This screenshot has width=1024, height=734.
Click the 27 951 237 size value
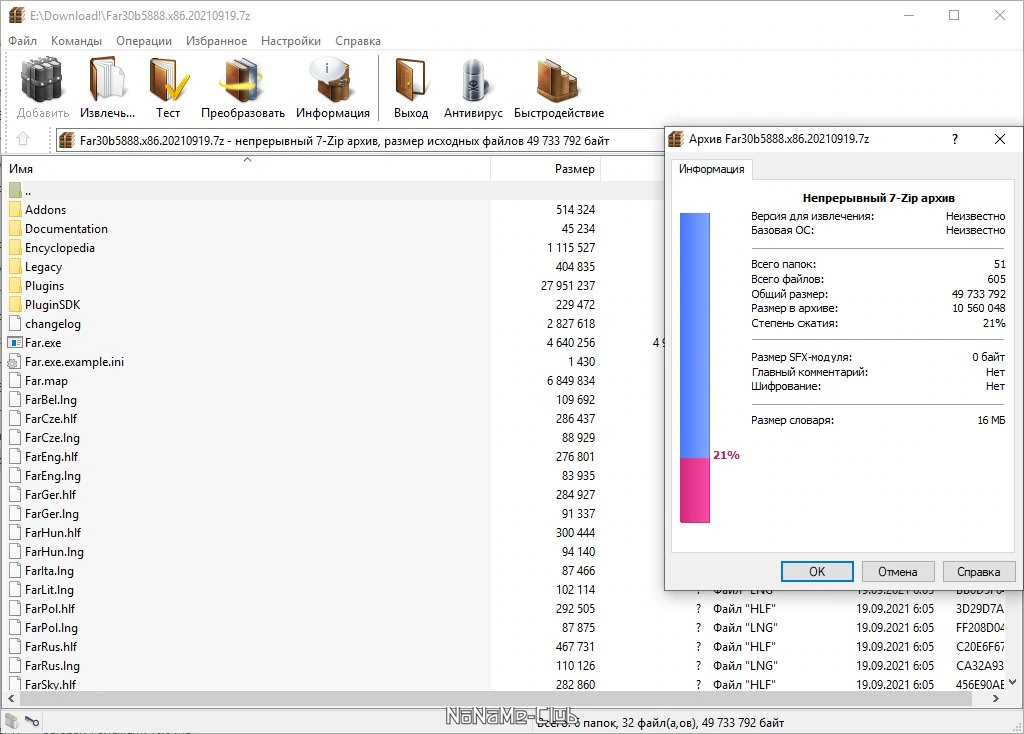[568, 285]
